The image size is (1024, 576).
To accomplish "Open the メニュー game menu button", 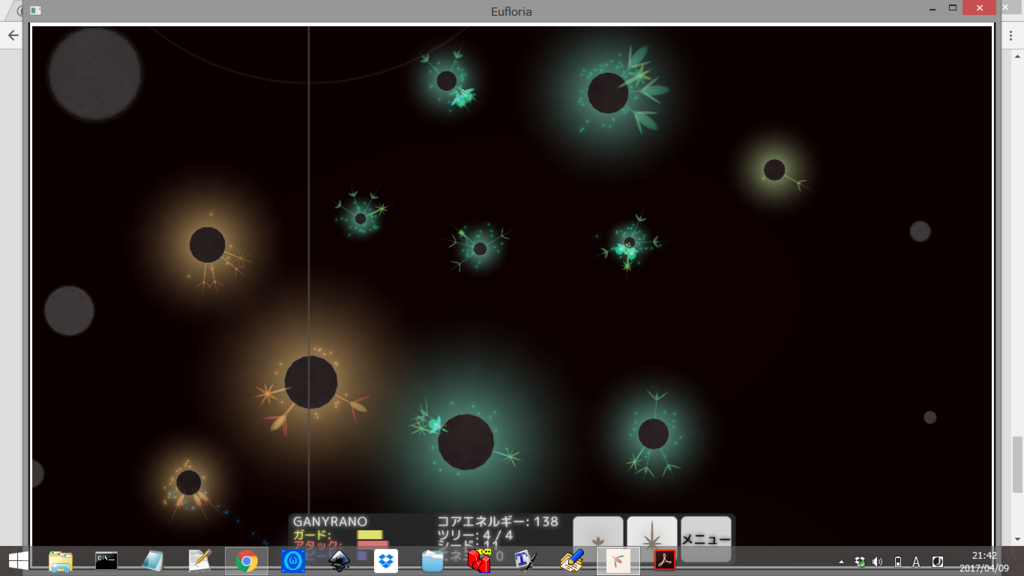I will point(706,538).
